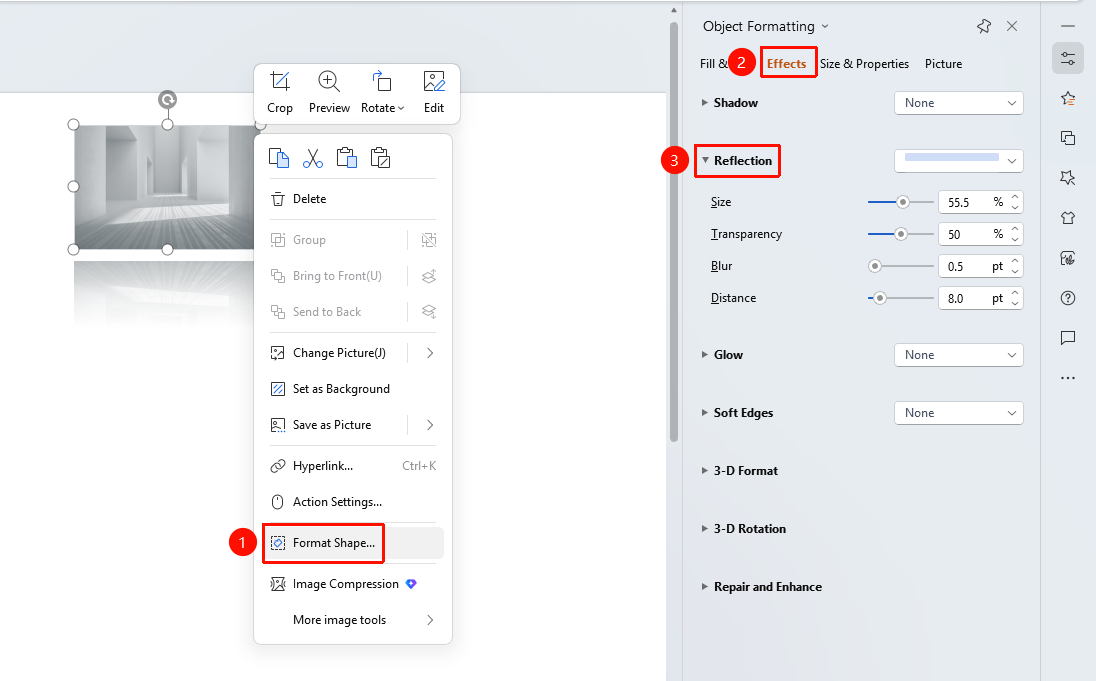
Task: Click the bring forward layer icon
Action: tap(429, 276)
